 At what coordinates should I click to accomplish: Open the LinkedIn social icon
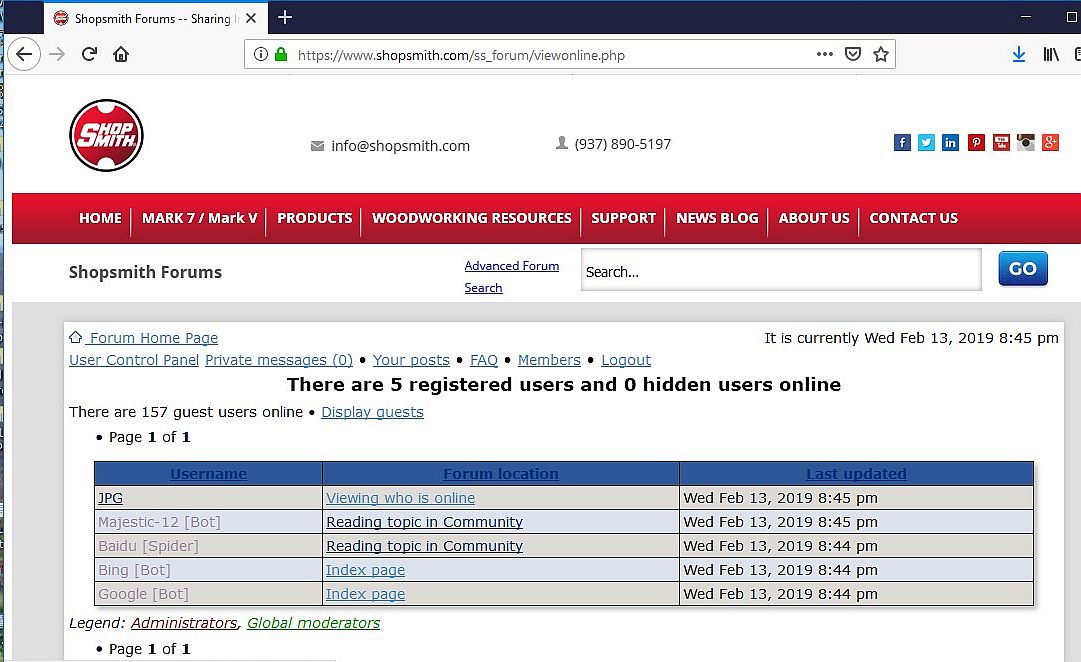pos(950,143)
